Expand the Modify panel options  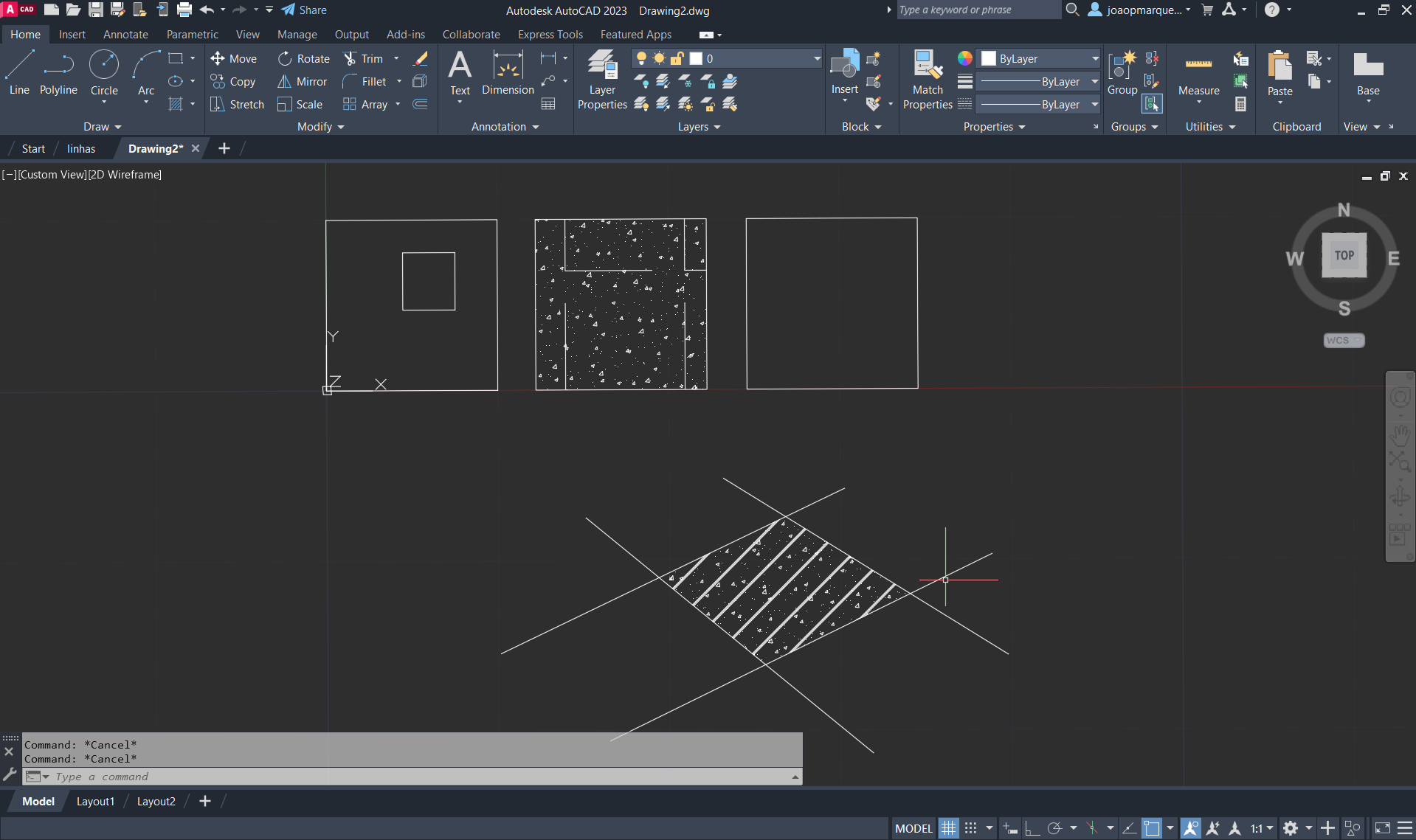click(321, 127)
